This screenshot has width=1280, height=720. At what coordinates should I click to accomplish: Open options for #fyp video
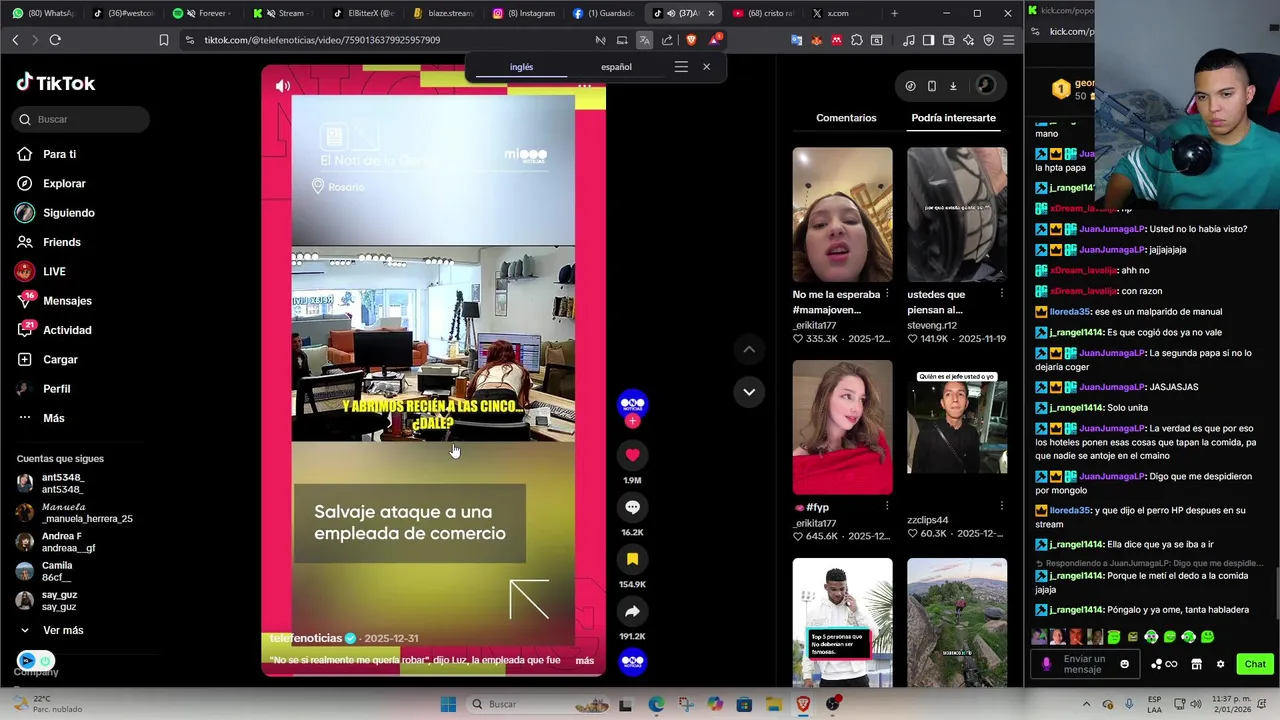886,506
